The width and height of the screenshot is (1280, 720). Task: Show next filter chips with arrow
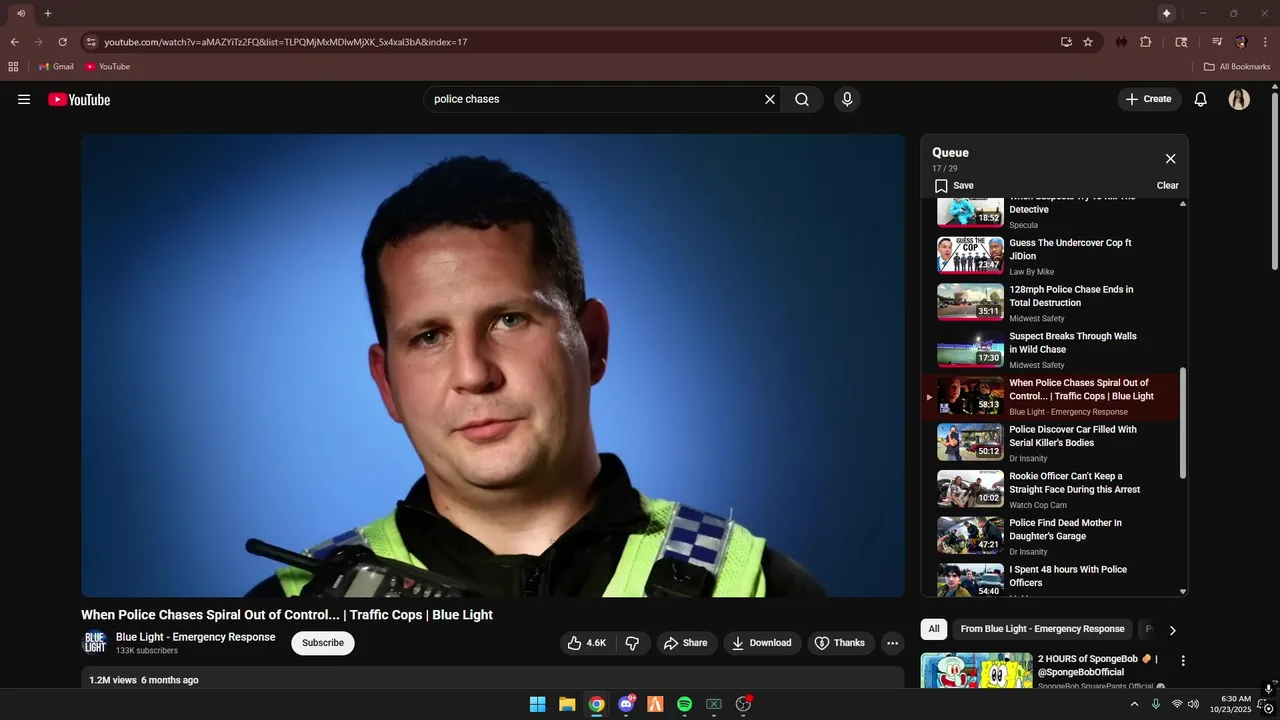tap(1172, 630)
